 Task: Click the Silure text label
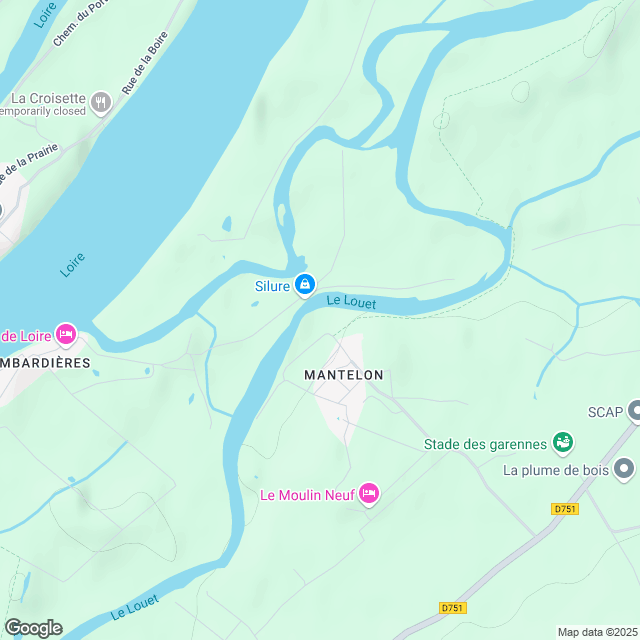272,286
